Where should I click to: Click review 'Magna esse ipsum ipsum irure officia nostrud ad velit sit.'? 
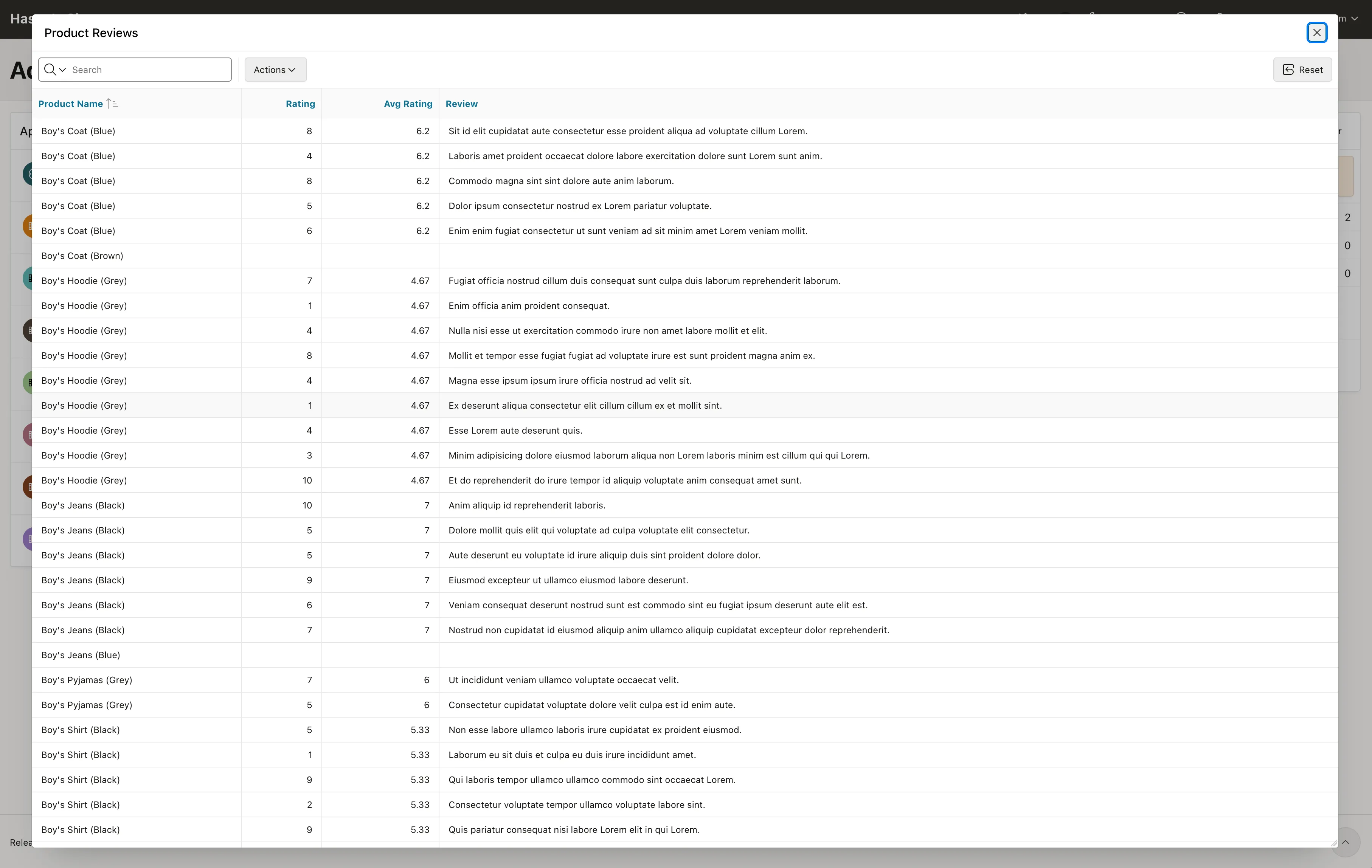tap(570, 380)
